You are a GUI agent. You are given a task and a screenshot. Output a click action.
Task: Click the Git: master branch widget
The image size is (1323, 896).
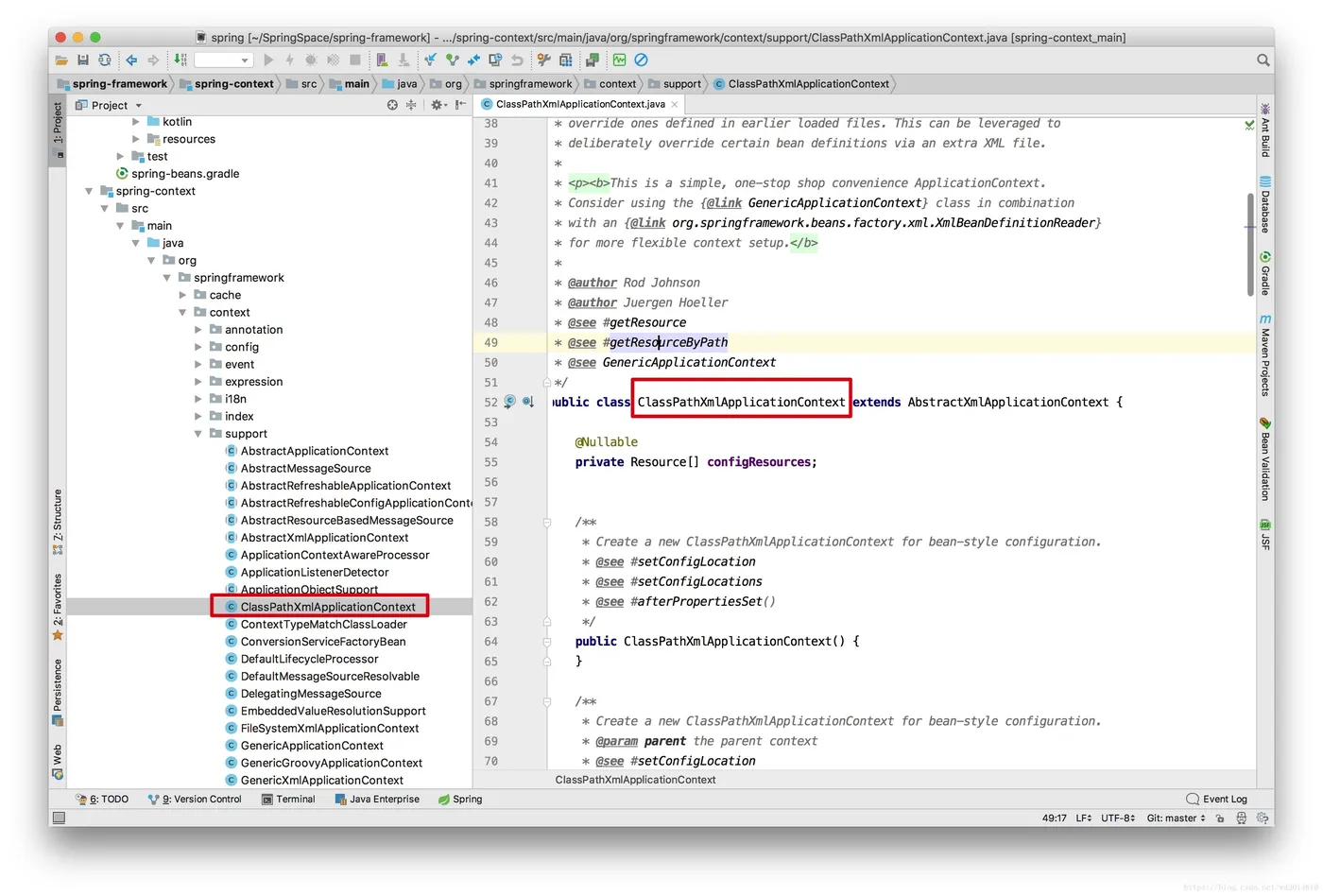tap(1176, 818)
